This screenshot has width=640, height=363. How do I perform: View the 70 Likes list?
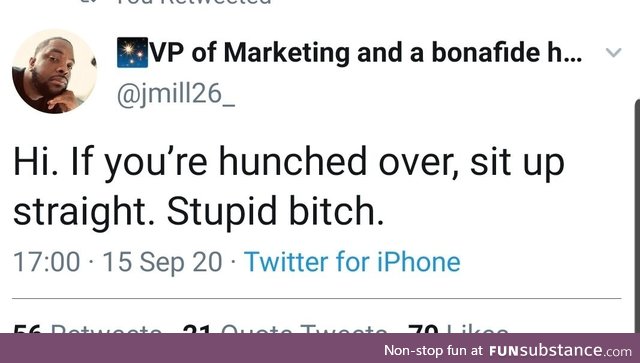coord(458,329)
